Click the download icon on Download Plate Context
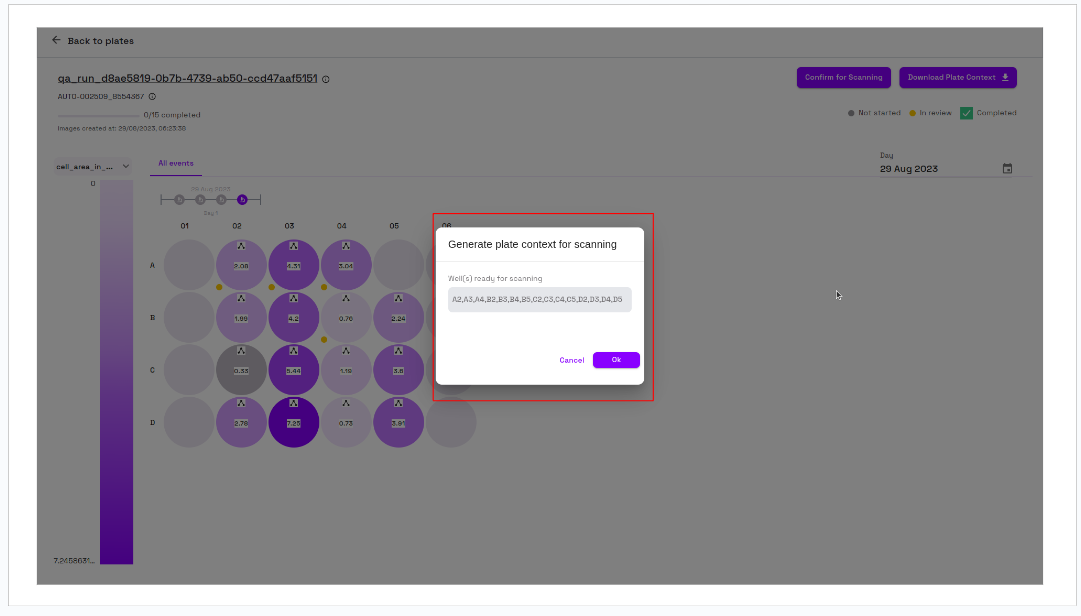This screenshot has height=616, width=1081. point(1006,77)
